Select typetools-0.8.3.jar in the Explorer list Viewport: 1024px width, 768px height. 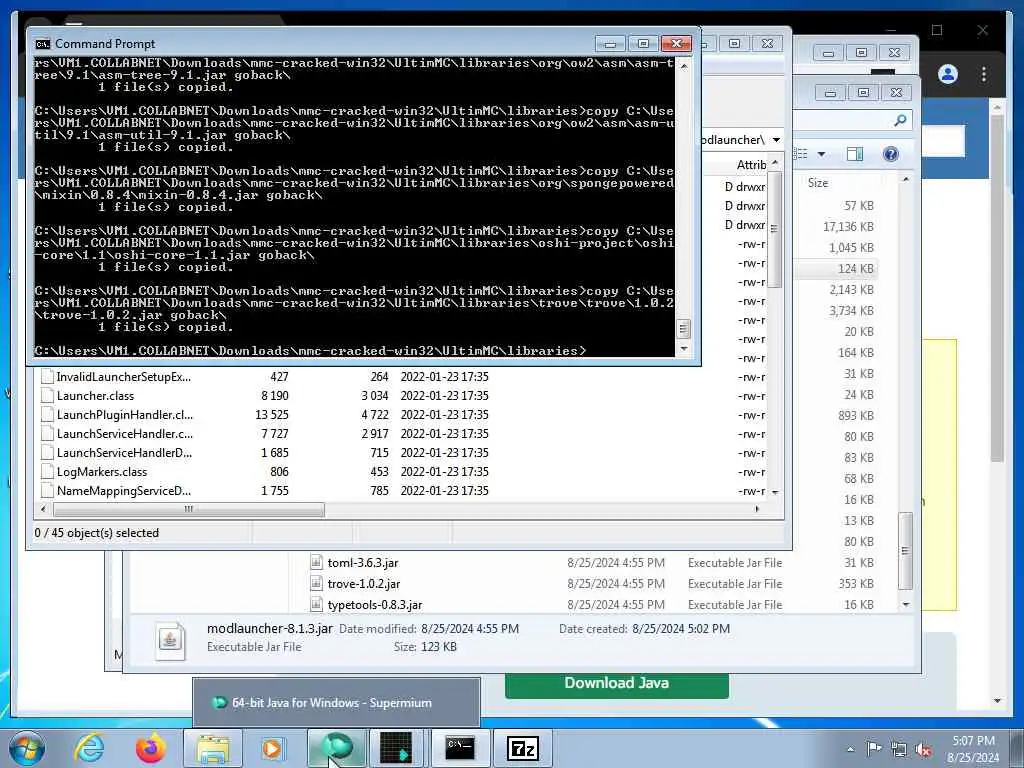[x=375, y=605]
